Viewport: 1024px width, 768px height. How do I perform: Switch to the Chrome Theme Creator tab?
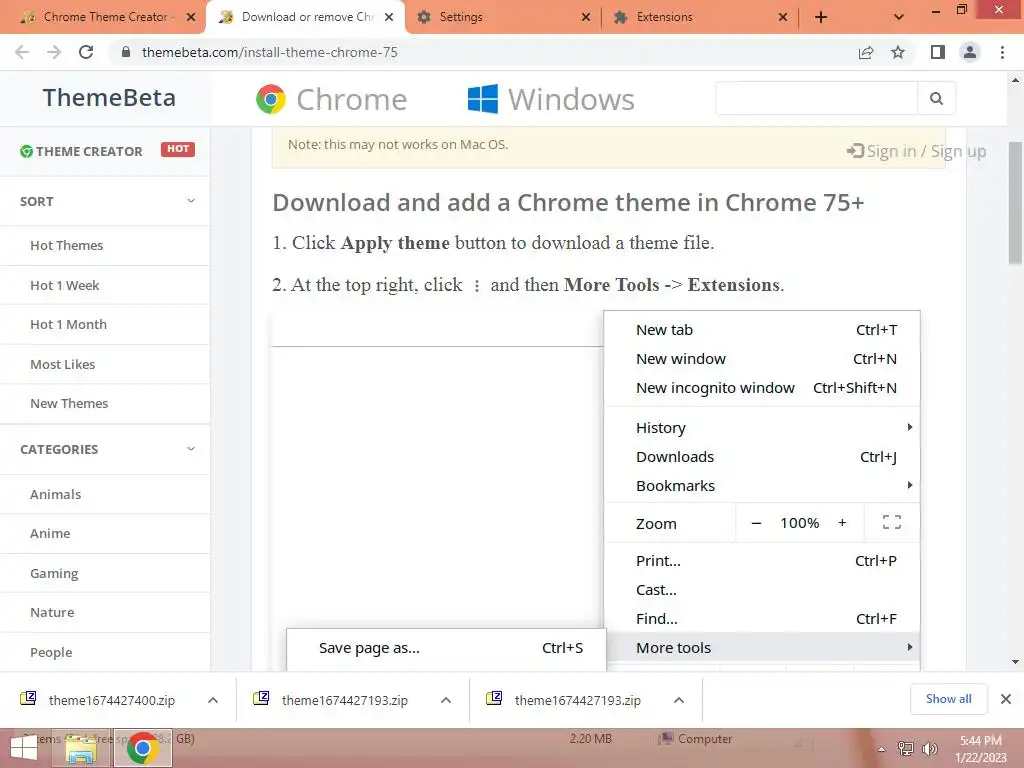(104, 17)
